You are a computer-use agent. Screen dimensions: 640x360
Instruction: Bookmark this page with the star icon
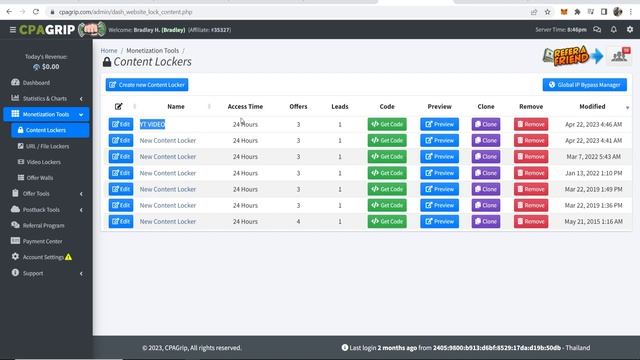coord(547,12)
